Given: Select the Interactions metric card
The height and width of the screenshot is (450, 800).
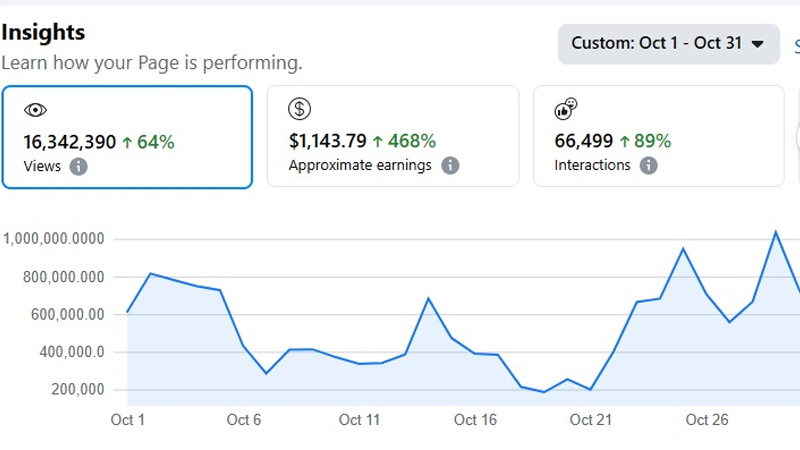Looking at the screenshot, I should [x=658, y=136].
